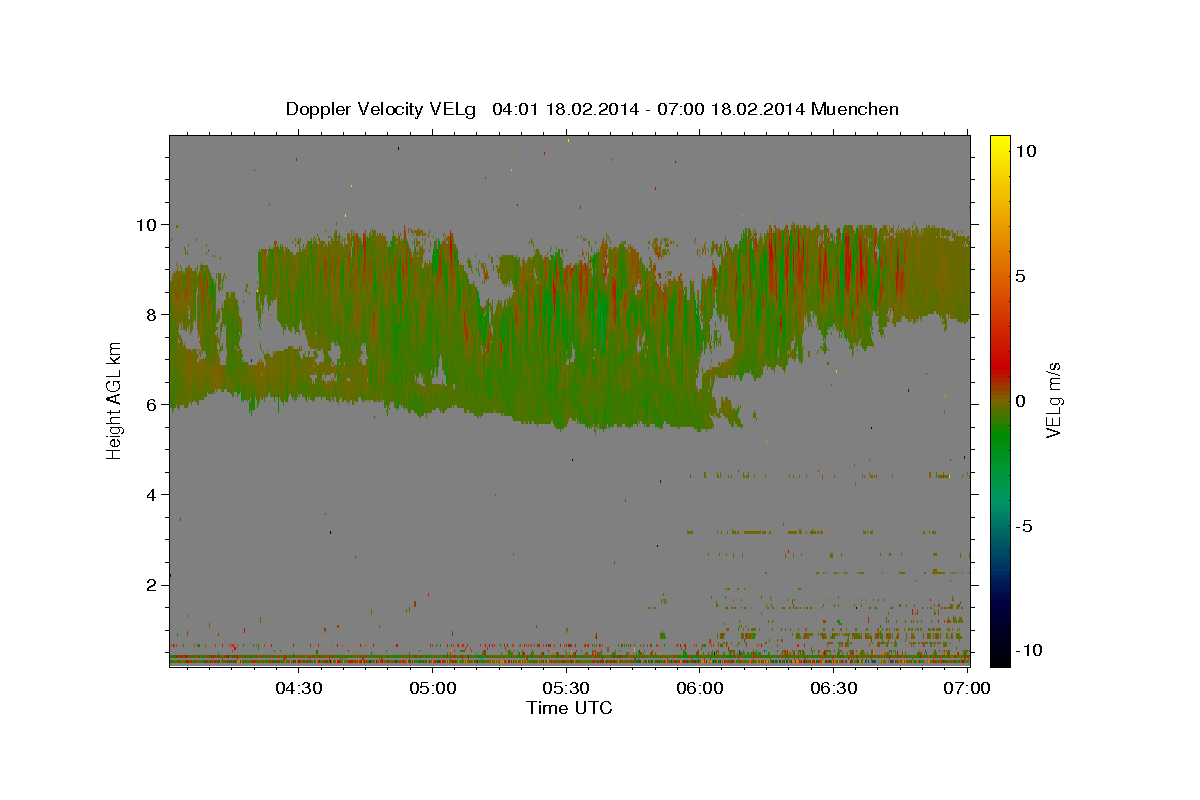Click the yellow top of the colorbar

(1000, 142)
